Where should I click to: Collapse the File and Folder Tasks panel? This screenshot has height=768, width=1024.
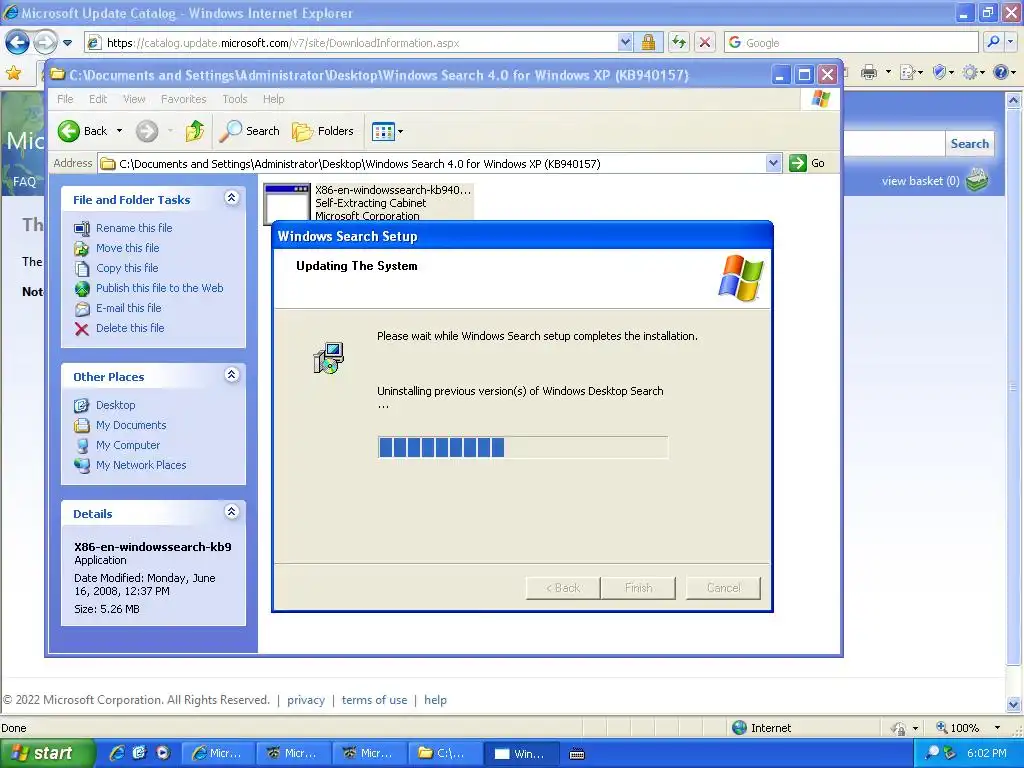231,198
